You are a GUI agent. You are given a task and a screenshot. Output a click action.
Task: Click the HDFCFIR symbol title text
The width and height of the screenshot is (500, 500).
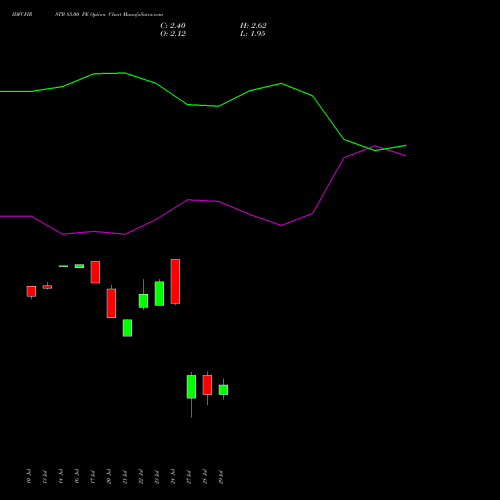tap(22, 15)
